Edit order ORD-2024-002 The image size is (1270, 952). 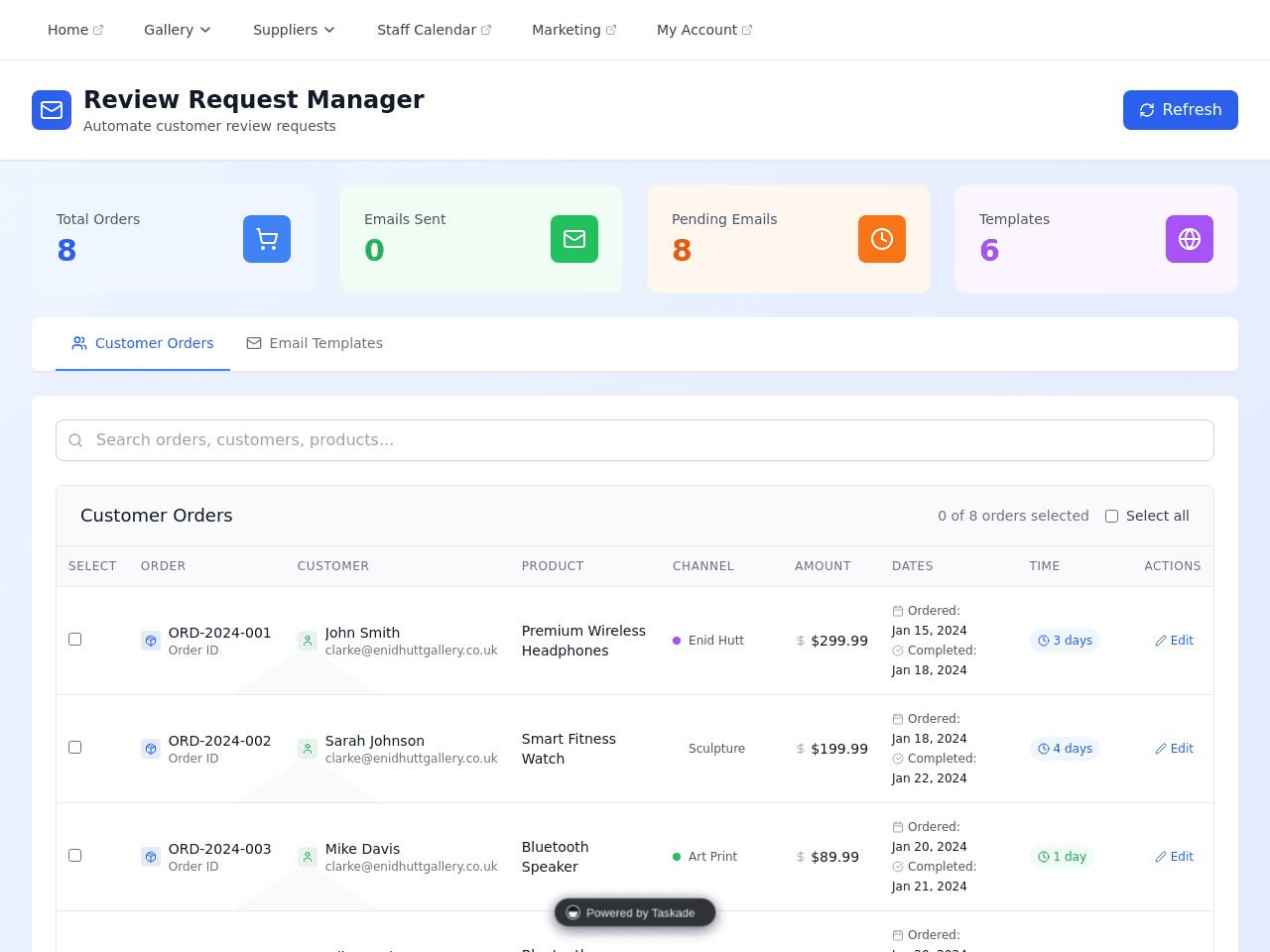point(1174,749)
